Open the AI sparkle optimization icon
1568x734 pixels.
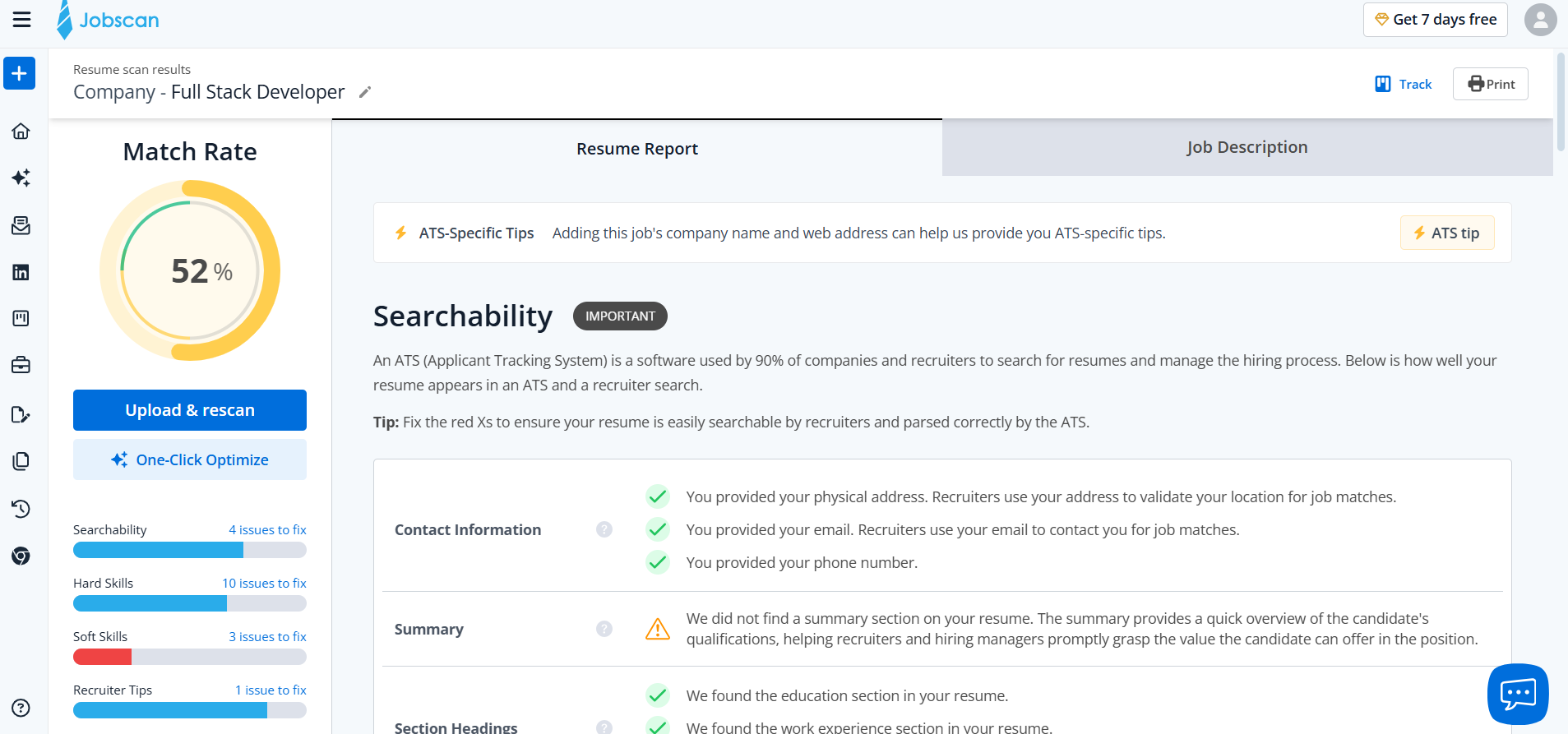point(21,178)
